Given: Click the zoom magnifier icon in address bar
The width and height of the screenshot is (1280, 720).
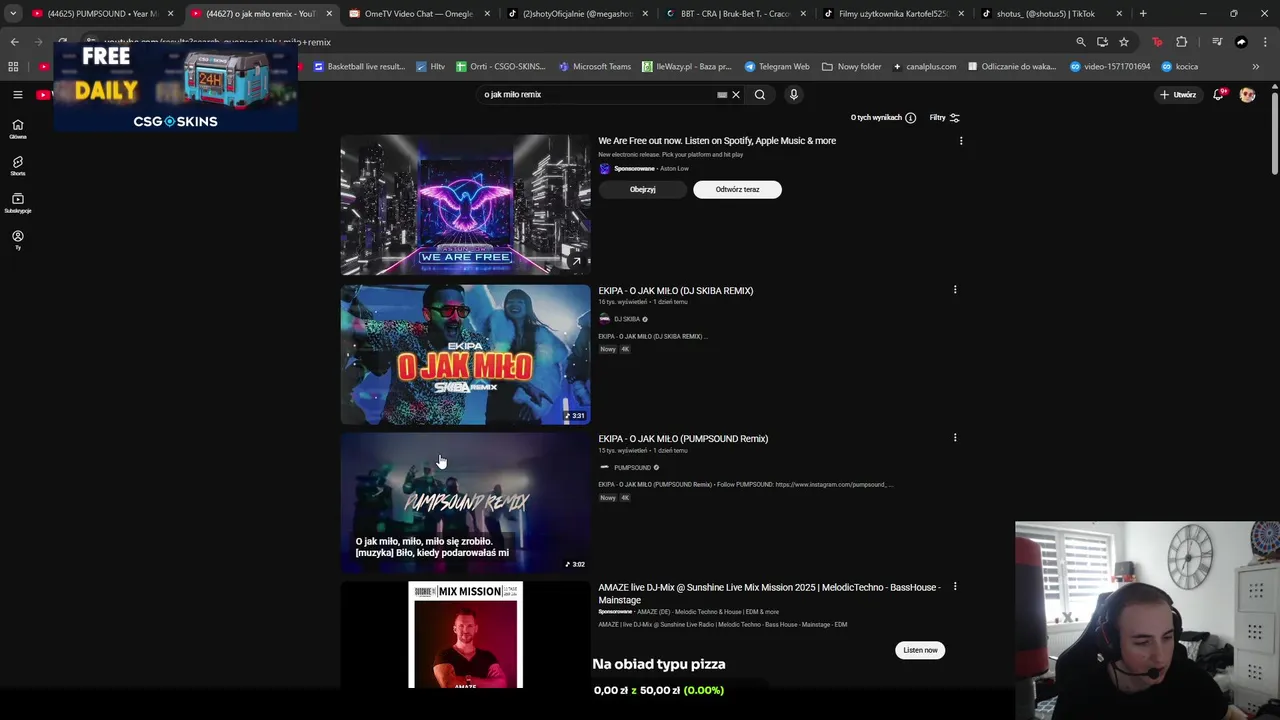Looking at the screenshot, I should [x=1080, y=42].
